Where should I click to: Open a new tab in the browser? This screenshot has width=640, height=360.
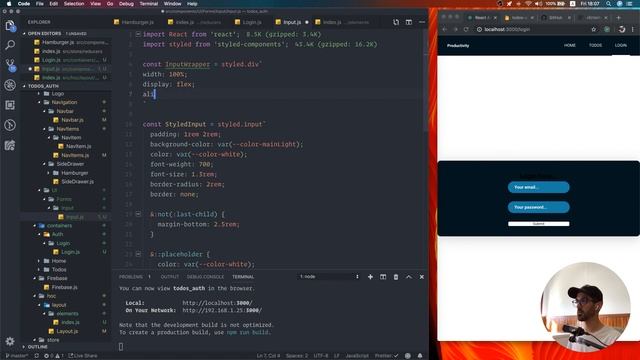point(618,18)
